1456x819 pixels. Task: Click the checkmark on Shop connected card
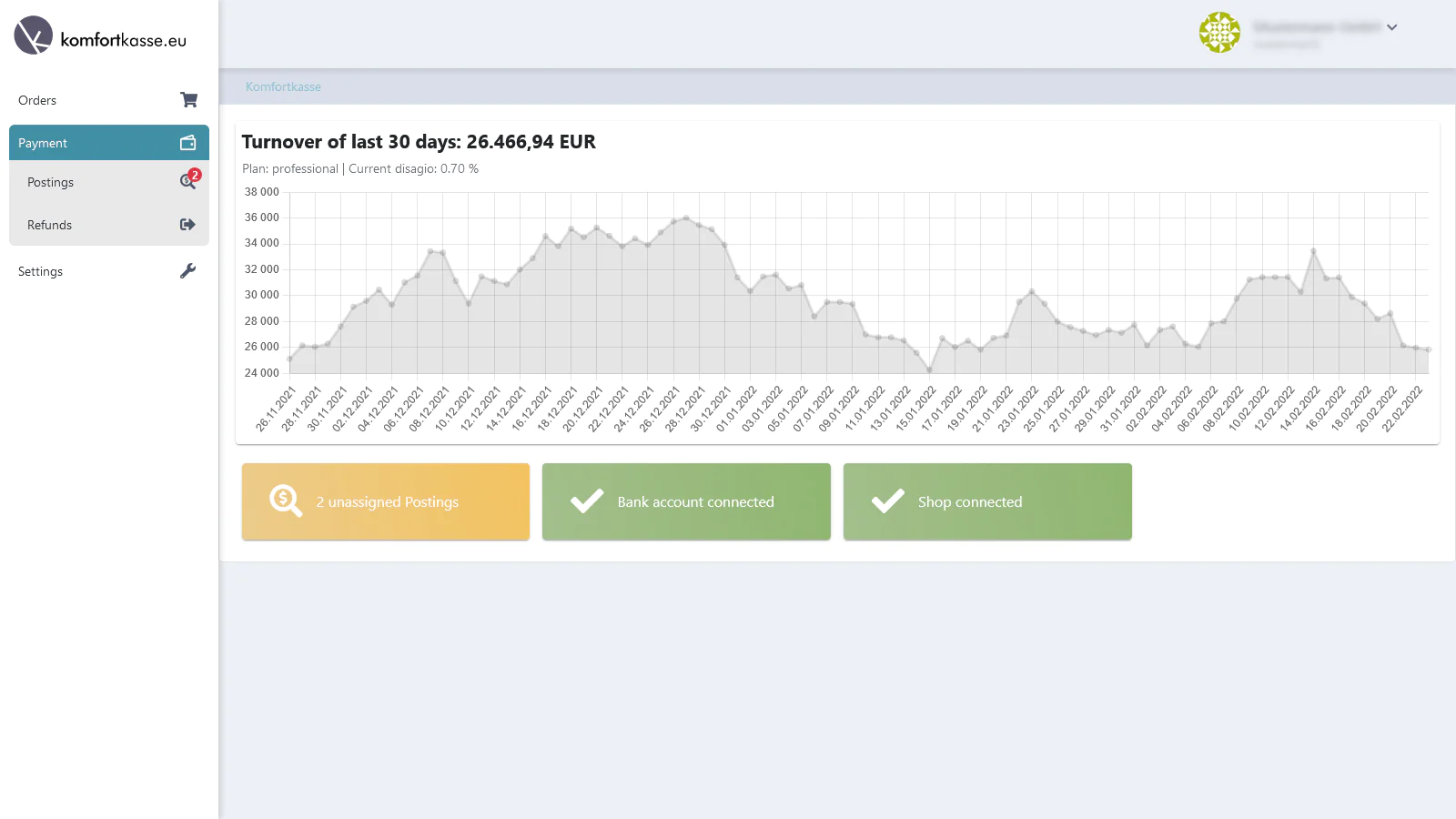tap(887, 501)
